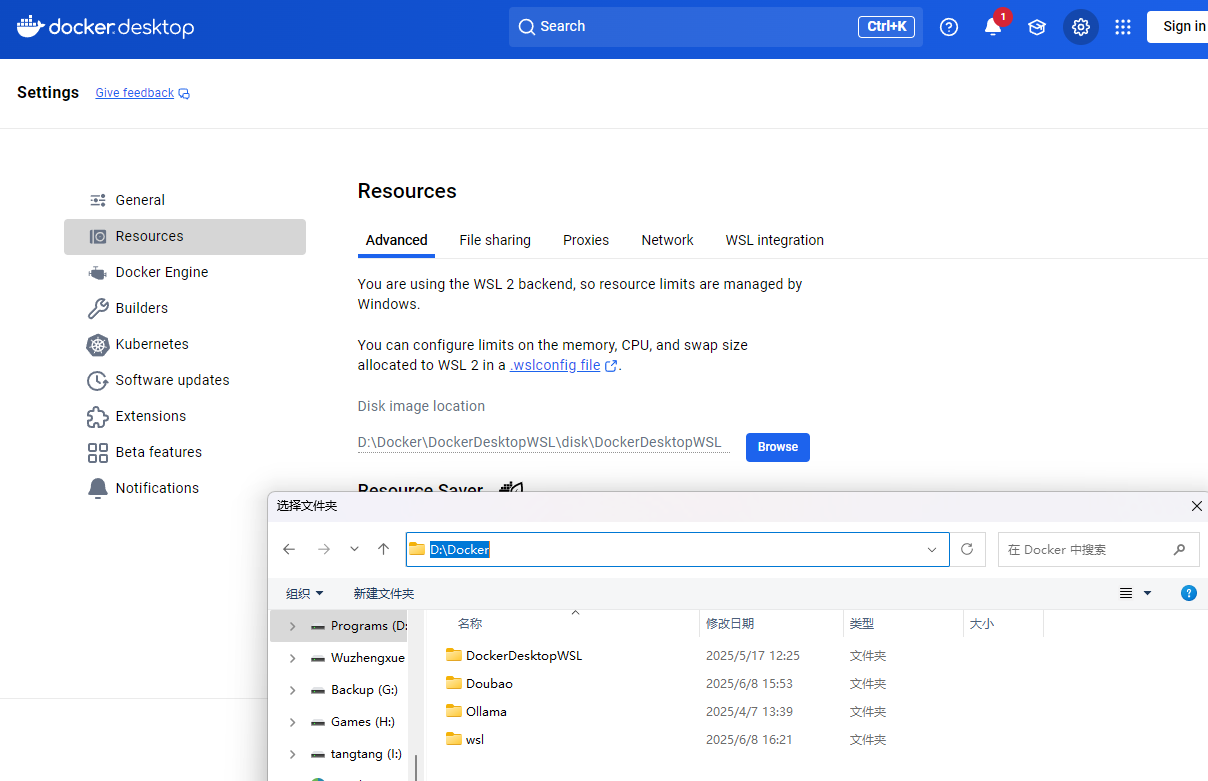Expand the Wuzhengxue drive node
Image resolution: width=1208 pixels, height=781 pixels.
292,658
